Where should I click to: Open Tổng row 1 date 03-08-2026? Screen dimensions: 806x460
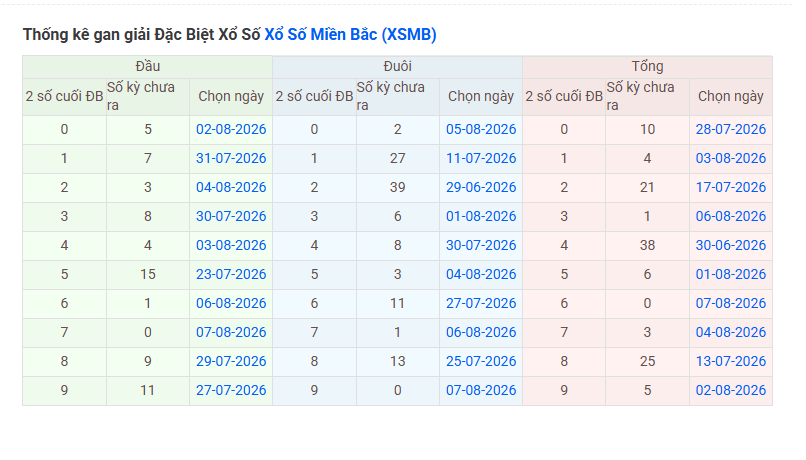click(x=730, y=158)
